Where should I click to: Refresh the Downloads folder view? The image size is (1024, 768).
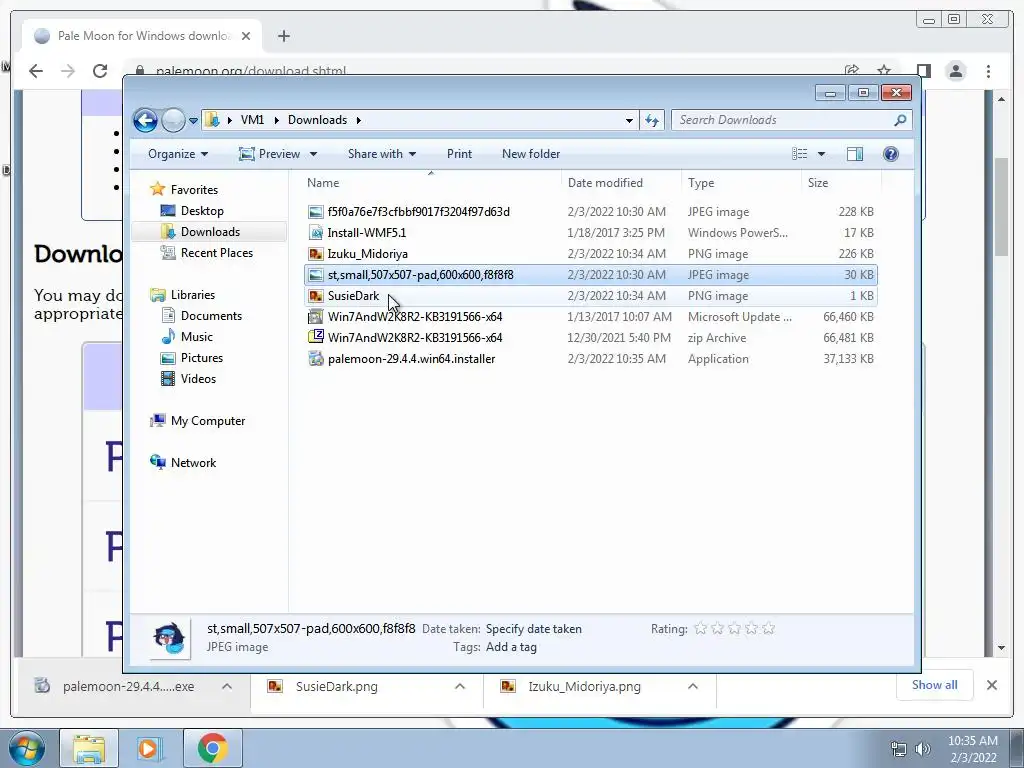pos(652,120)
